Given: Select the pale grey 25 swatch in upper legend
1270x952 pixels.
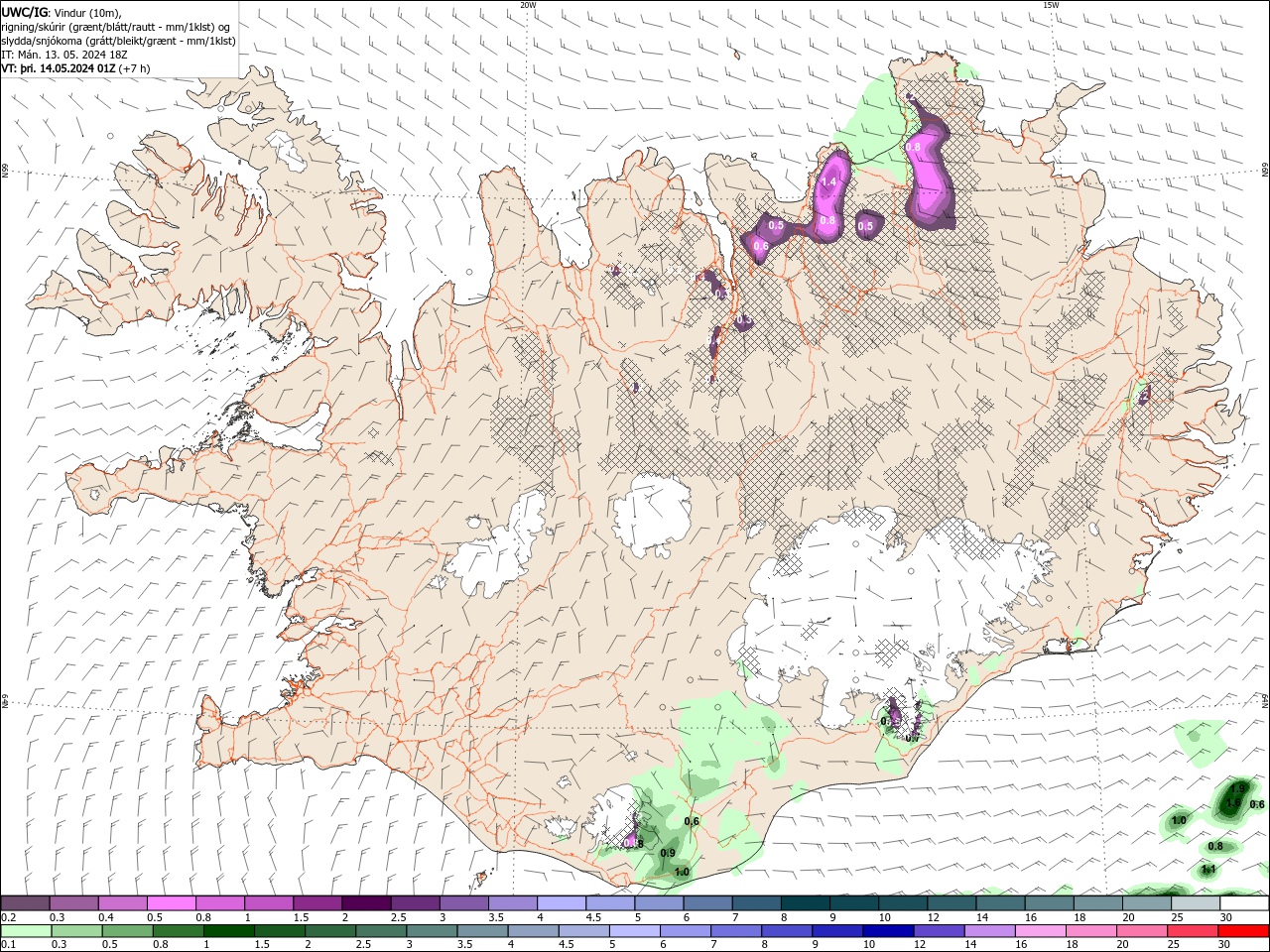Looking at the screenshot, I should pos(1196,902).
